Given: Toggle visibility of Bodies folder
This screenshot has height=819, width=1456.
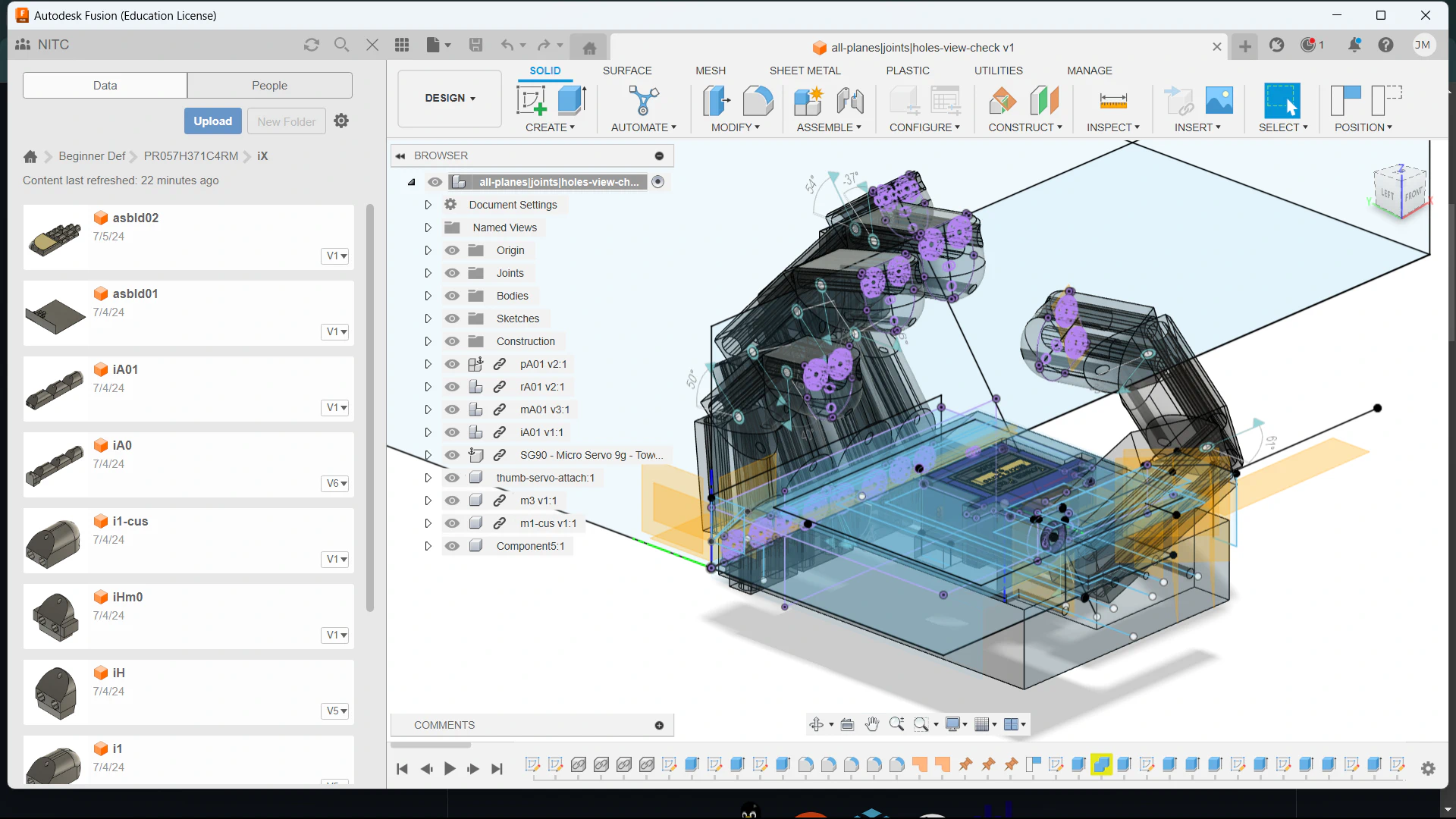Looking at the screenshot, I should [x=452, y=296].
